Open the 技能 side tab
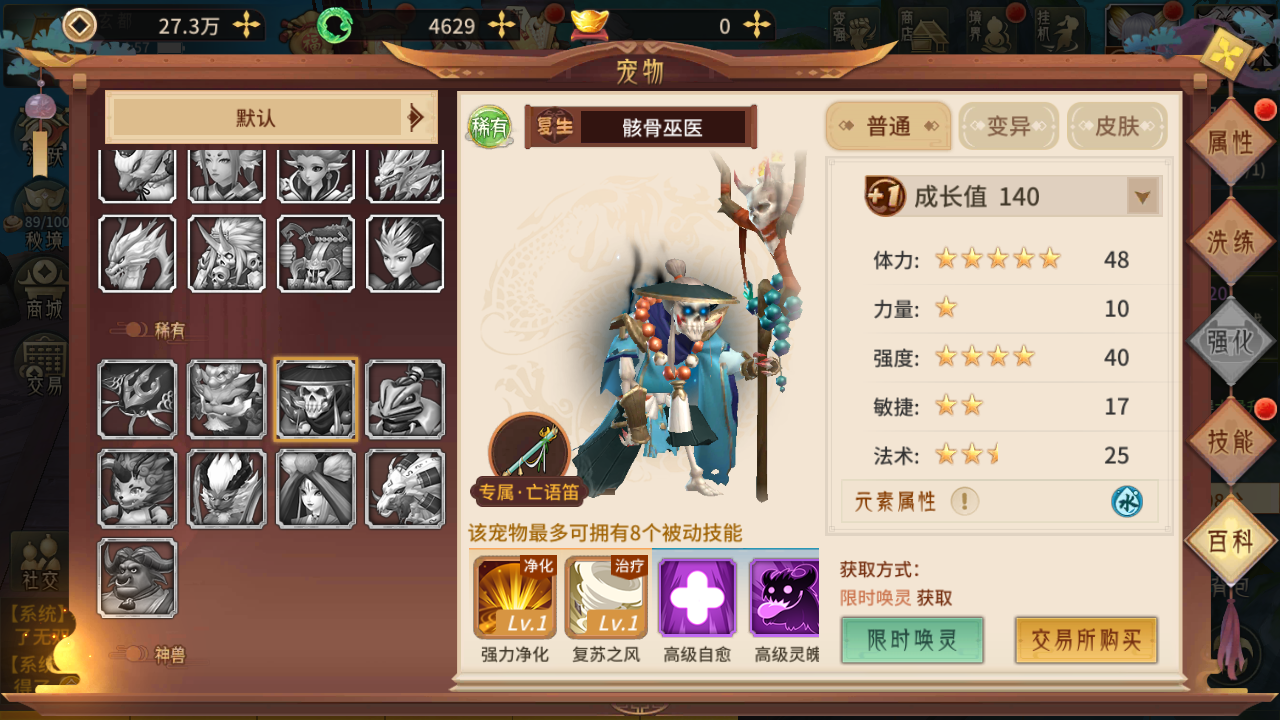Screen dimensions: 1280x720 click(x=1230, y=441)
